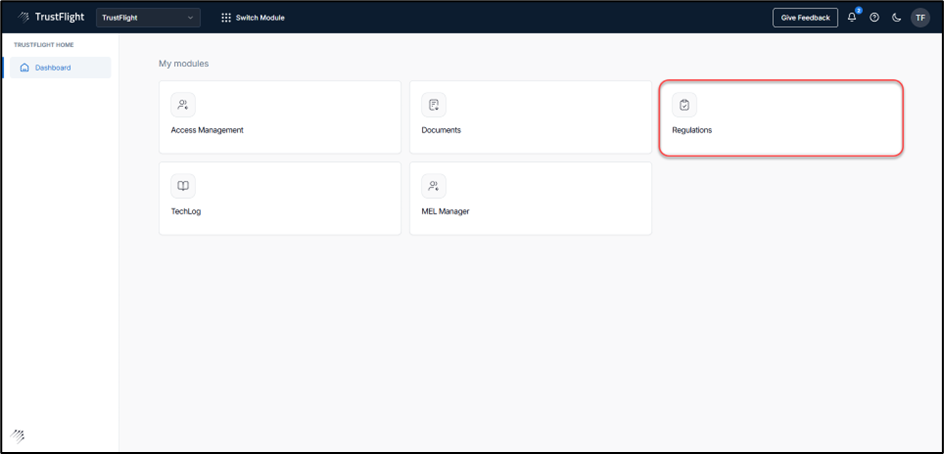Click the TrustFlight mark at sidebar bottom
Image resolution: width=944 pixels, height=454 pixels.
17,435
